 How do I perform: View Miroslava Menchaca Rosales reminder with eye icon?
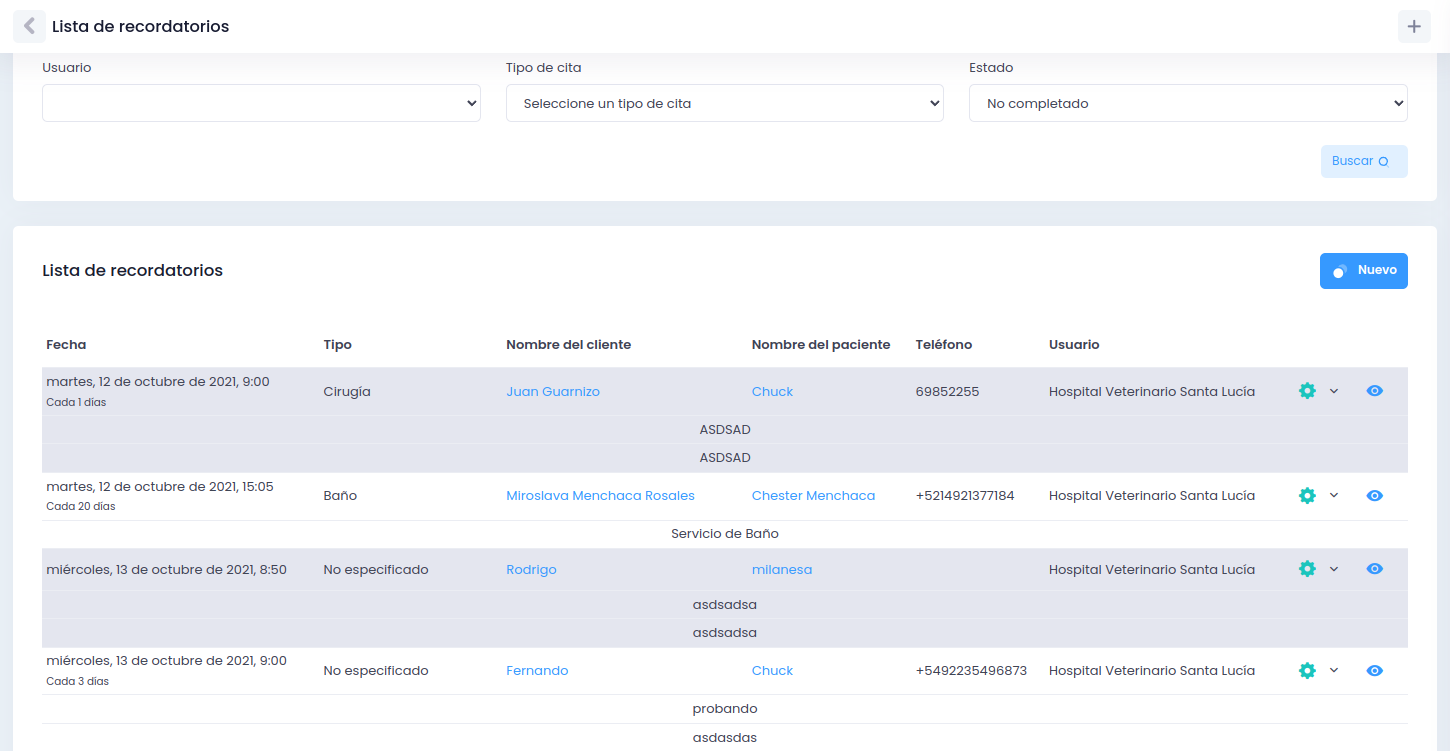pyautogui.click(x=1375, y=495)
